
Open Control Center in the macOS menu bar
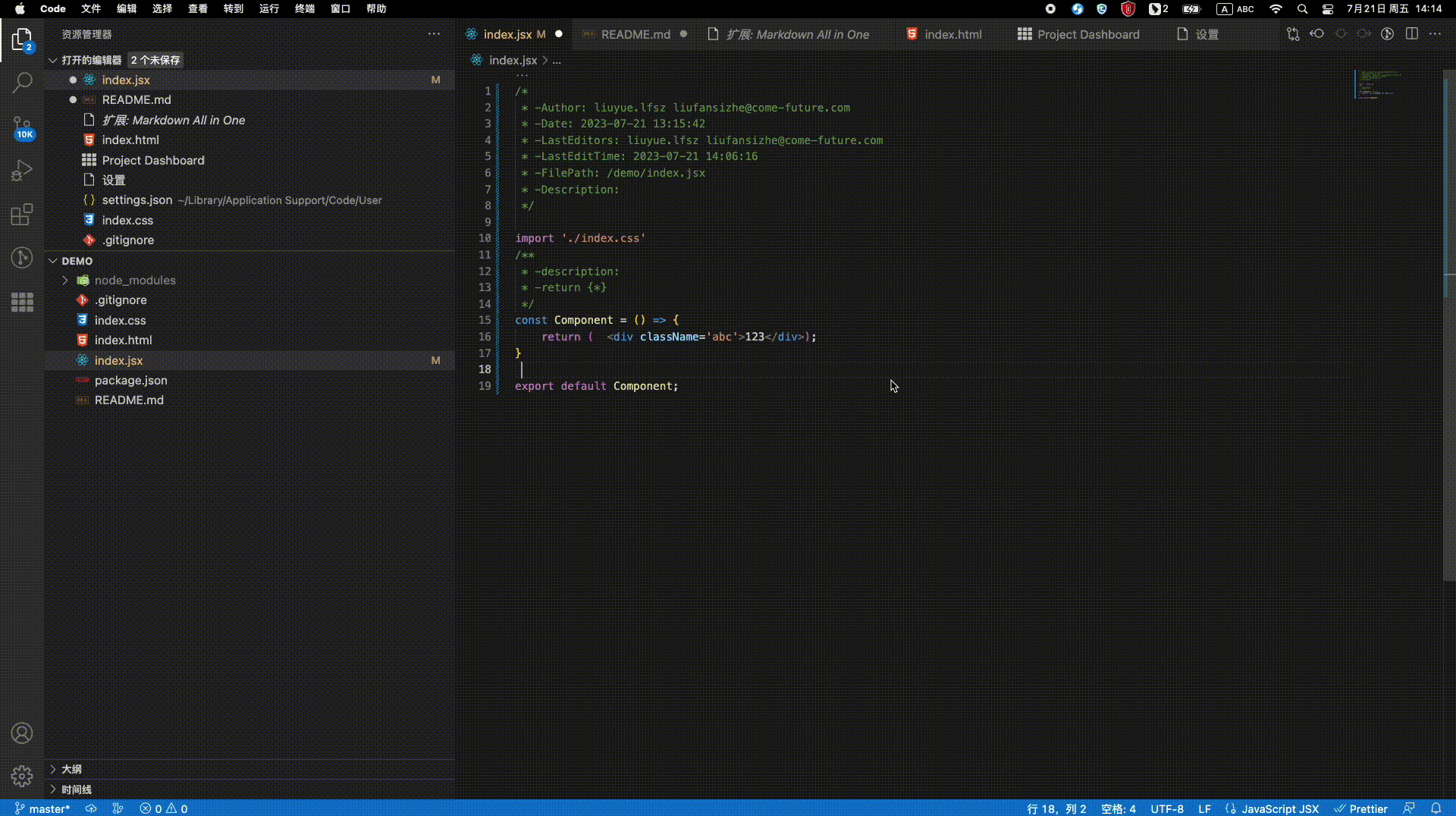click(x=1328, y=9)
